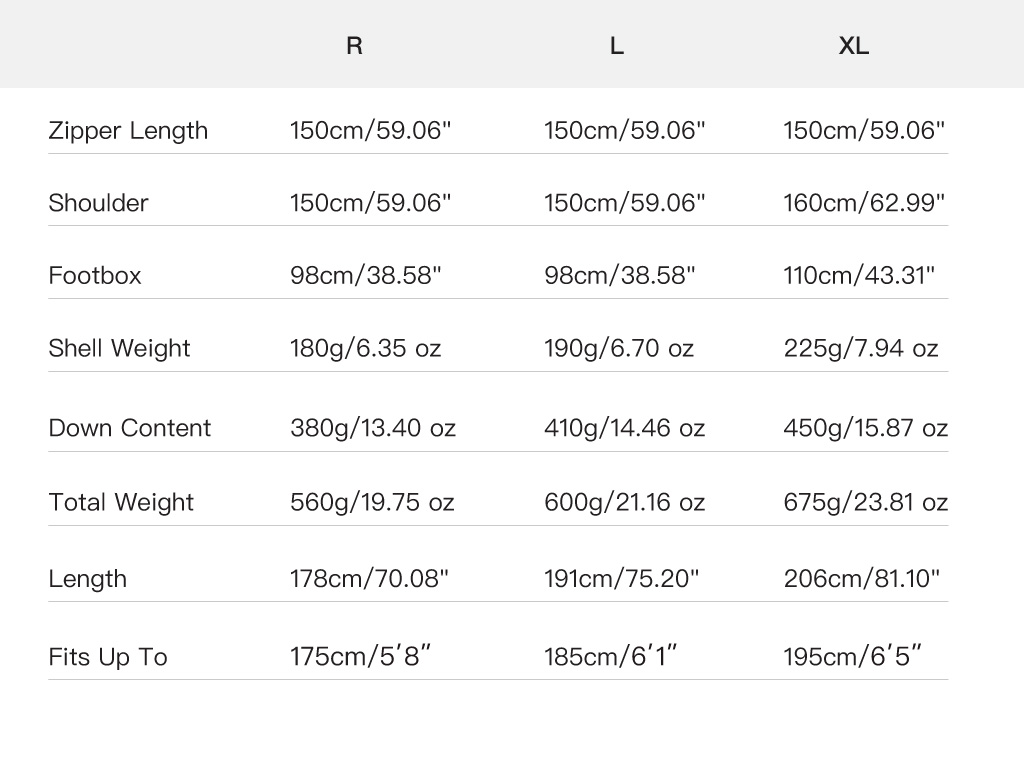Click the 180g/6.35 oz shell weight

[366, 349]
